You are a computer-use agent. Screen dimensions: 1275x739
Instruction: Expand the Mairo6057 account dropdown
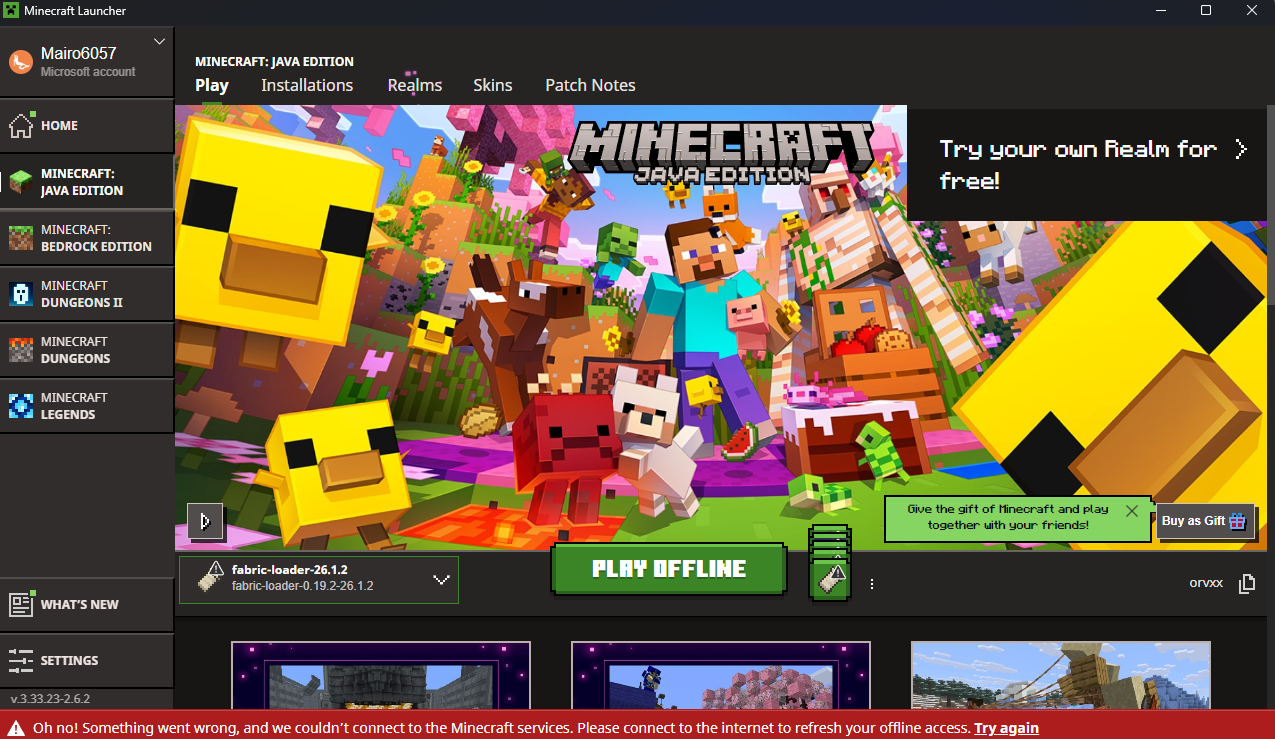[x=159, y=42]
